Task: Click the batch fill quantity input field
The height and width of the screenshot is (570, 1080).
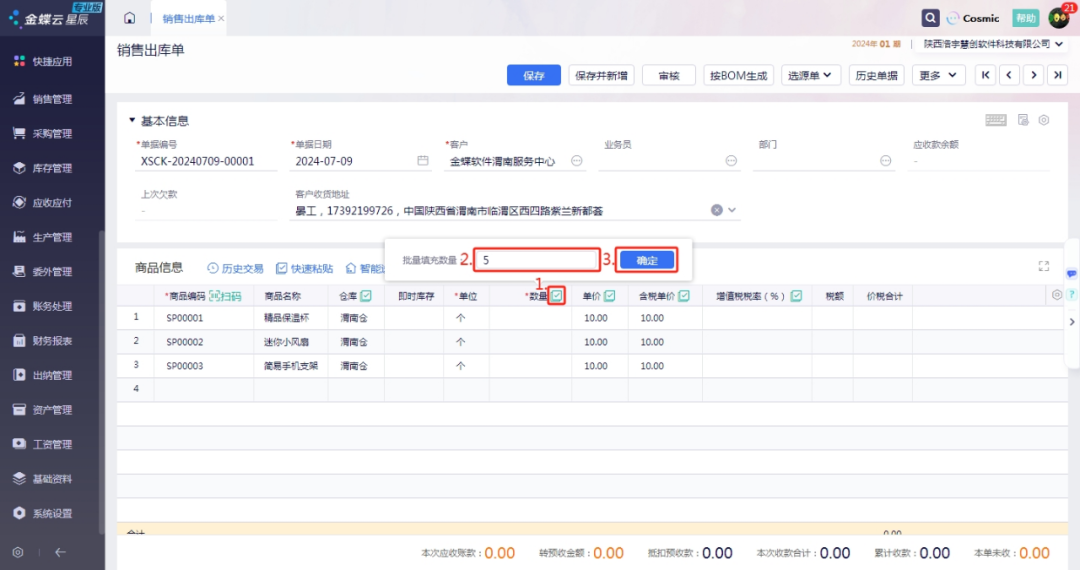Action: (536, 260)
